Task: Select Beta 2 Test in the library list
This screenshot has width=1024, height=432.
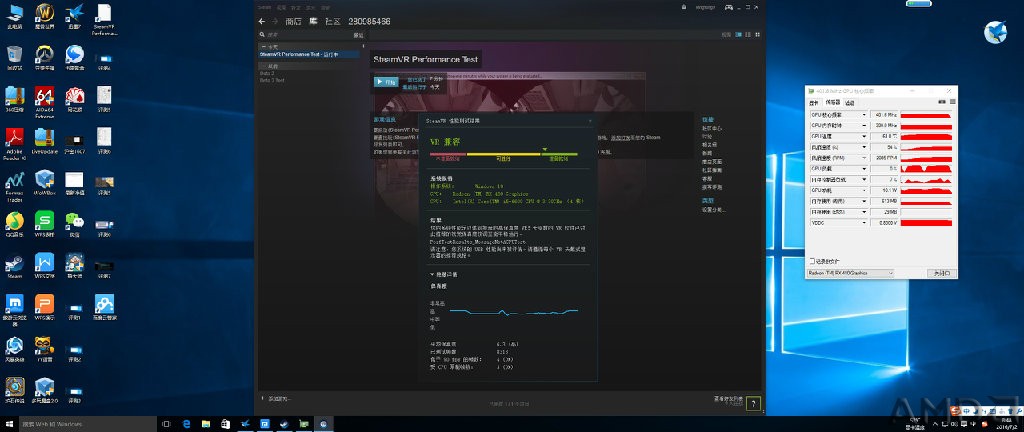Action: point(272,80)
